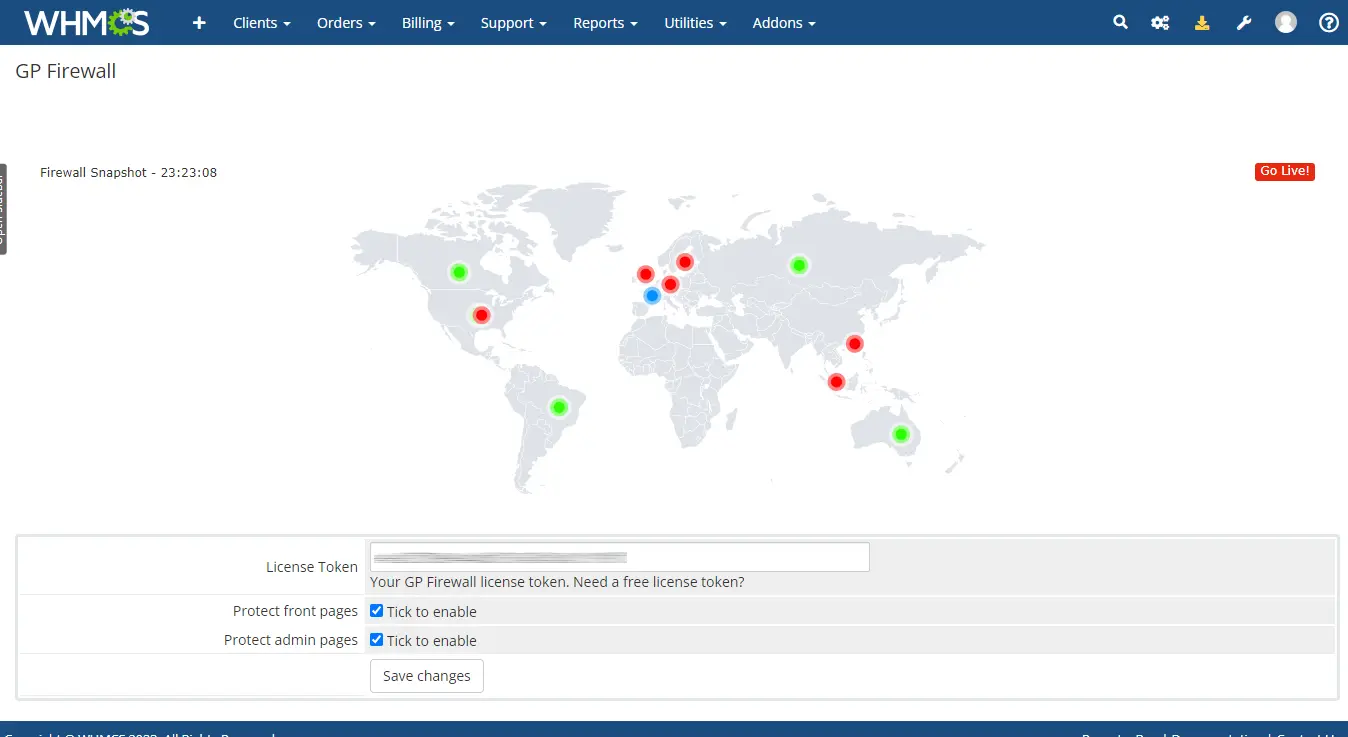Toggle the Protect admin pages checkbox
Image resolution: width=1348 pixels, height=737 pixels.
pyautogui.click(x=377, y=639)
